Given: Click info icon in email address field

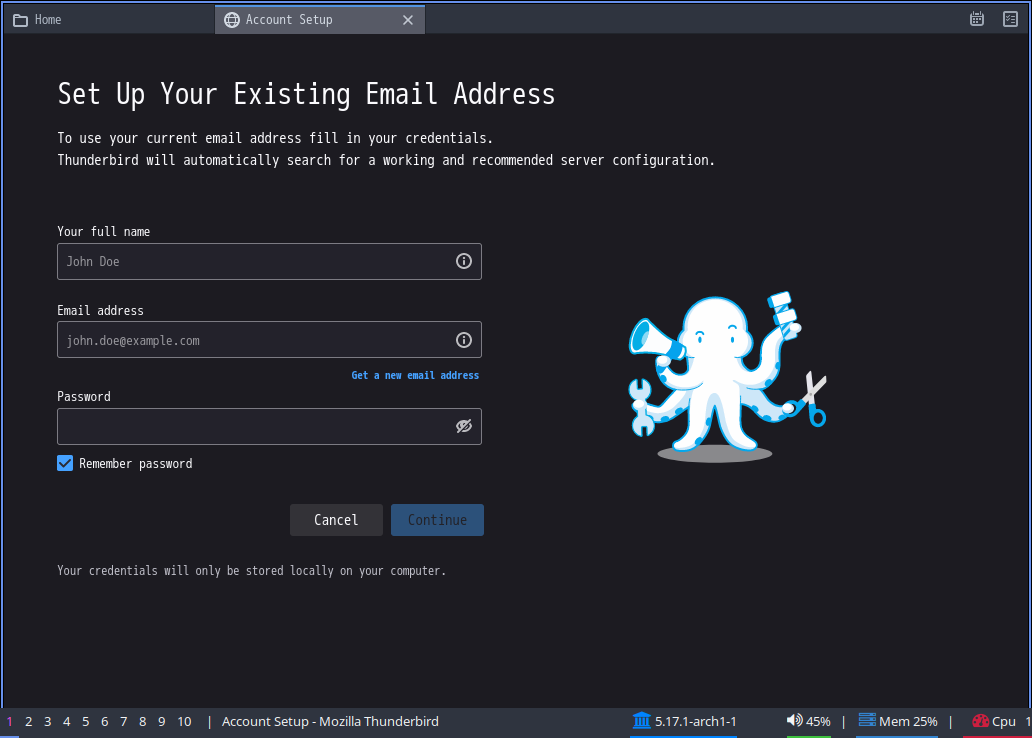Looking at the screenshot, I should (x=464, y=340).
